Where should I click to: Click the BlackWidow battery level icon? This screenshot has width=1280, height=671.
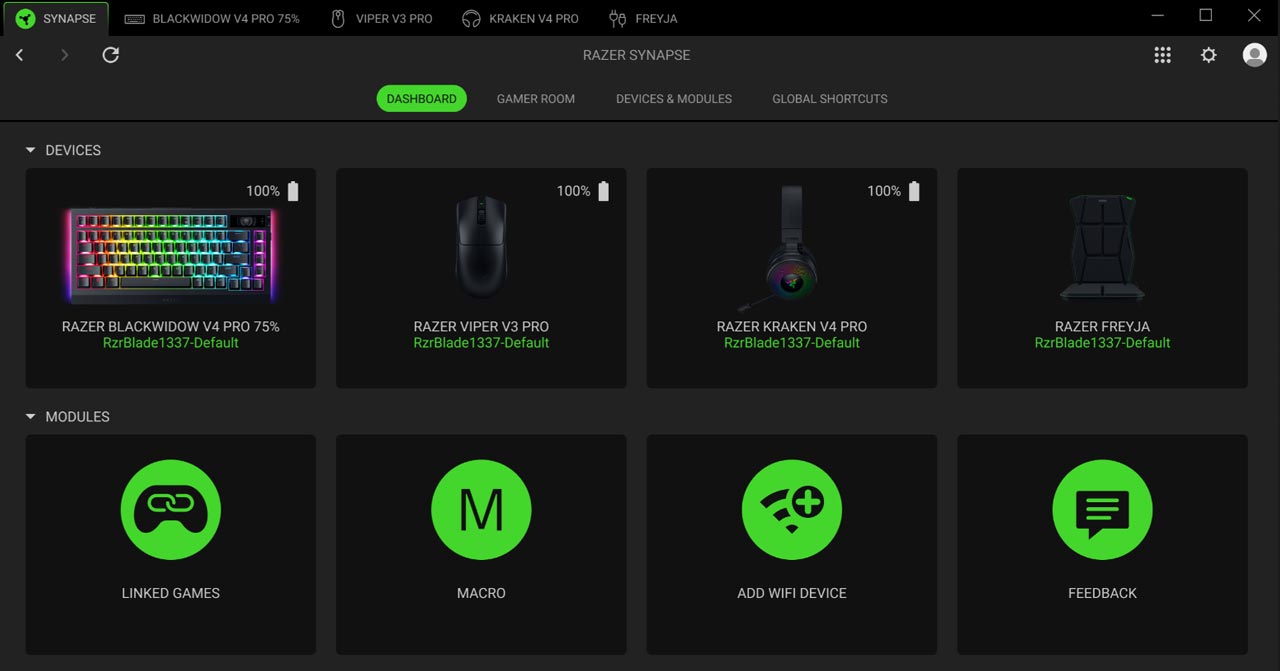pos(293,191)
